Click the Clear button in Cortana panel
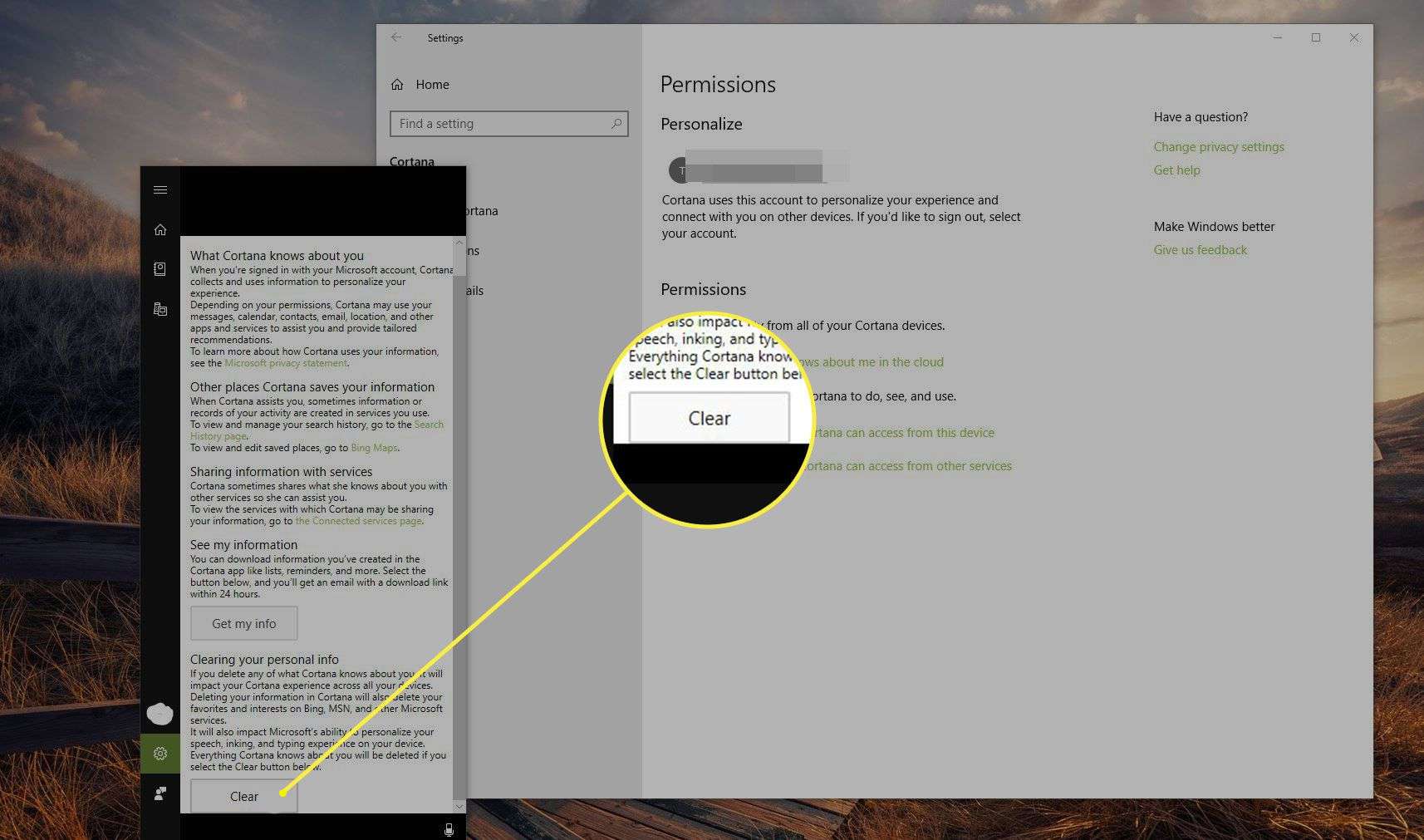The image size is (1424, 840). tap(244, 796)
